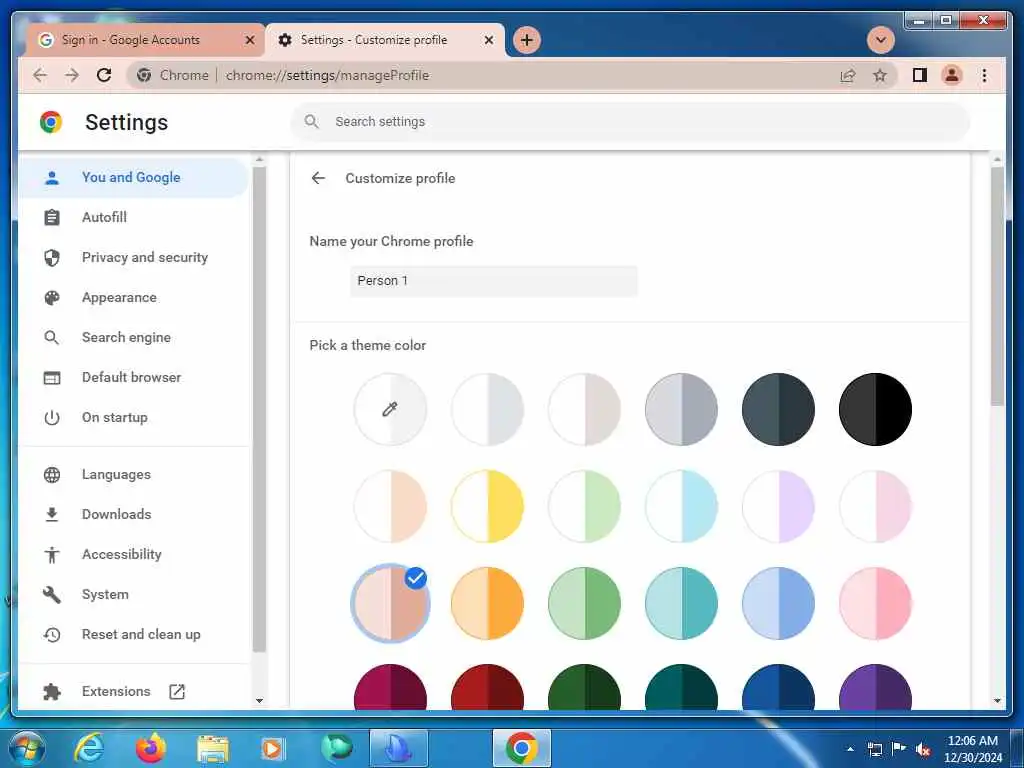Click the Chrome site info chip in address bar
Screen dimensions: 1024x768
point(173,75)
